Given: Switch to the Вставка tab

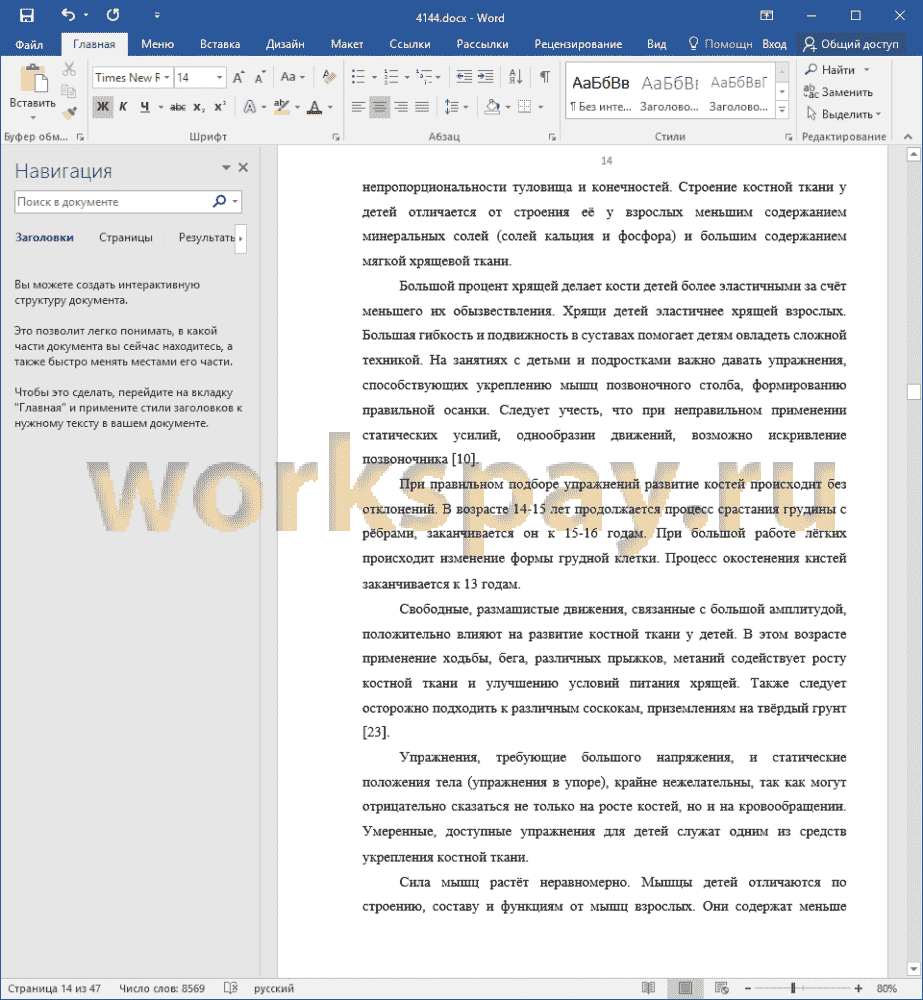Looking at the screenshot, I should click(x=220, y=44).
